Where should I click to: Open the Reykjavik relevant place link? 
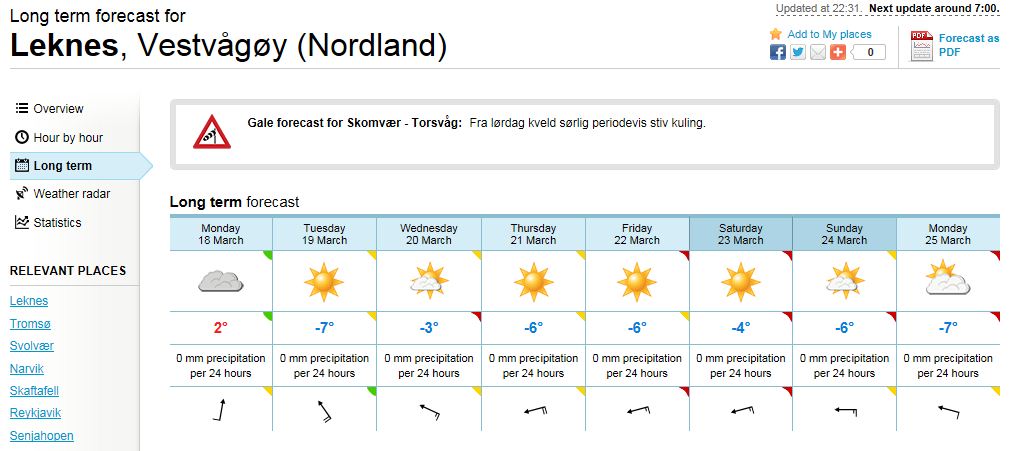click(36, 412)
